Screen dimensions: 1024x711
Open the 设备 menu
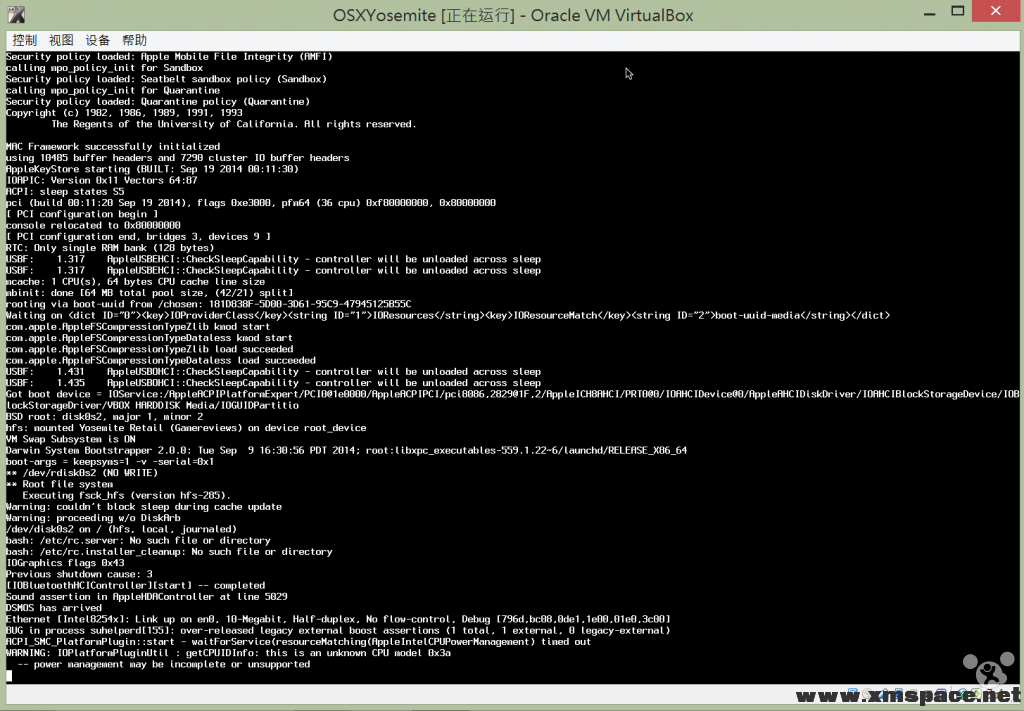pos(98,40)
